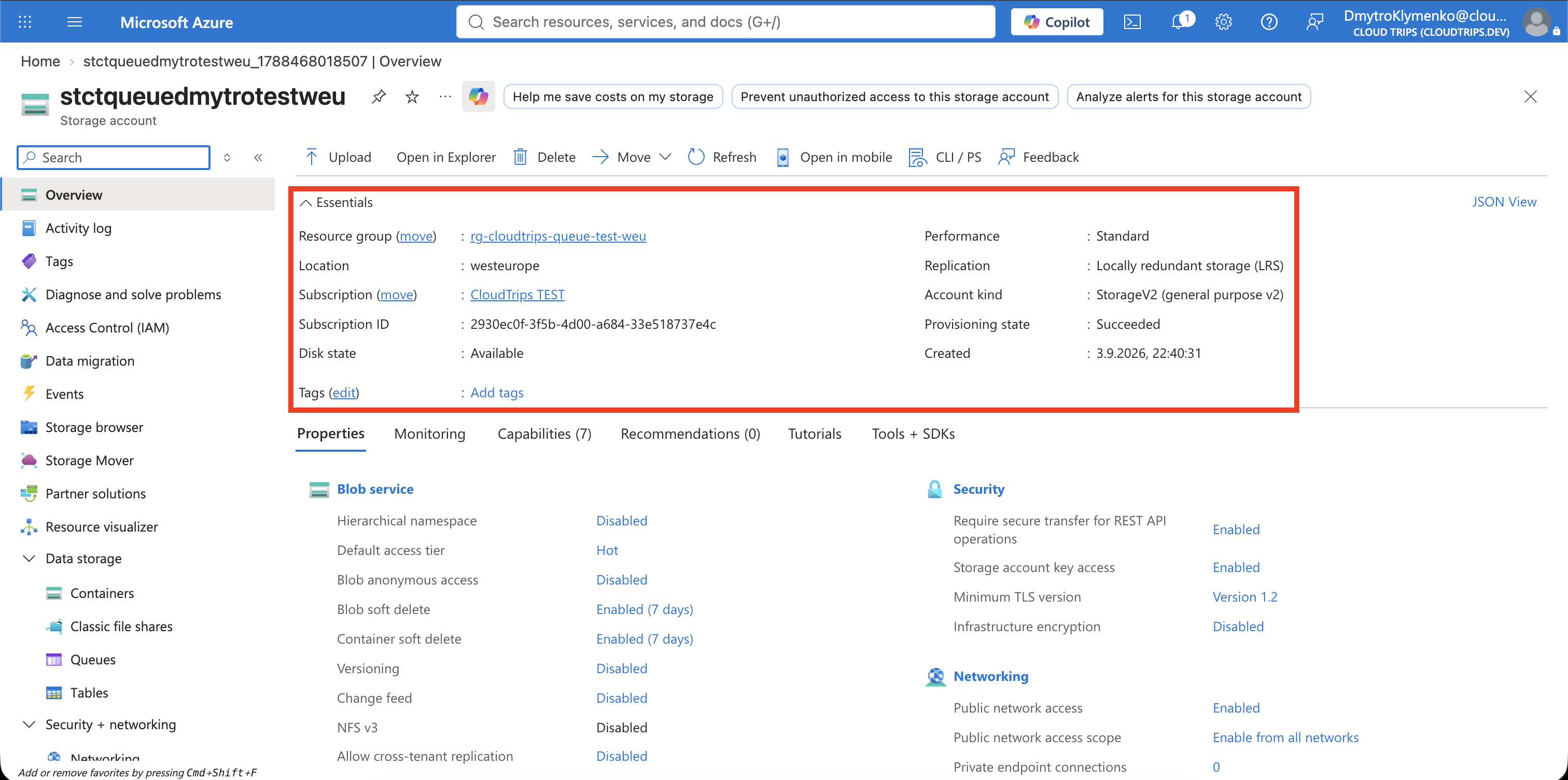This screenshot has width=1568, height=780.
Task: Click the Copilot button in header
Action: tap(1057, 22)
